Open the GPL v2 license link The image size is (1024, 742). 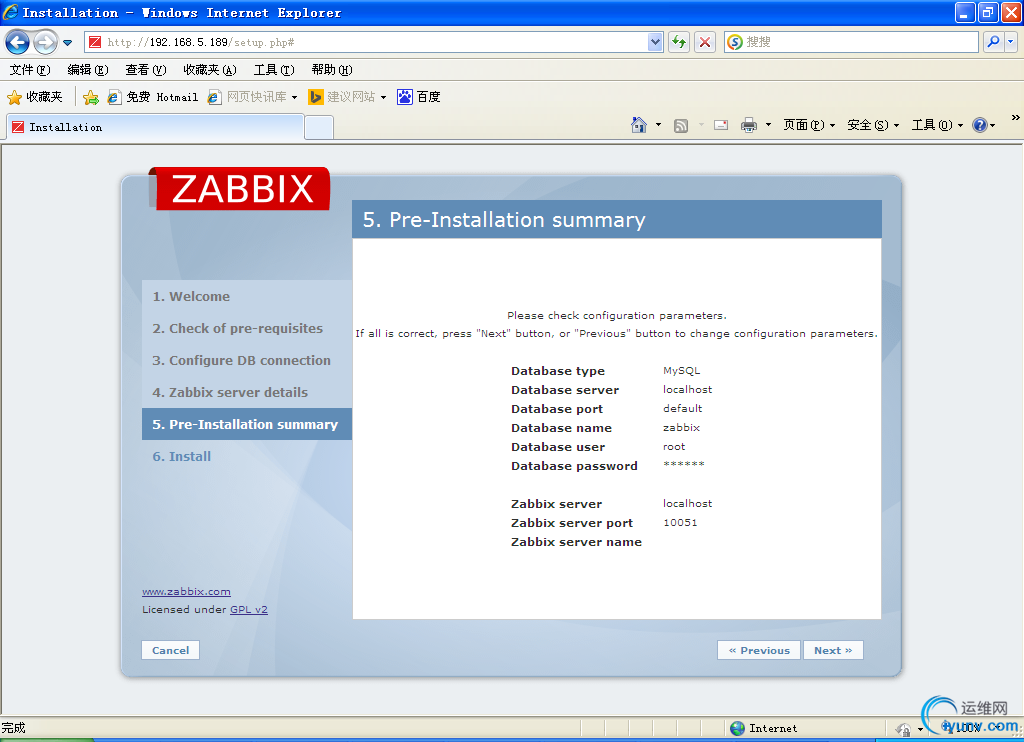(x=249, y=609)
